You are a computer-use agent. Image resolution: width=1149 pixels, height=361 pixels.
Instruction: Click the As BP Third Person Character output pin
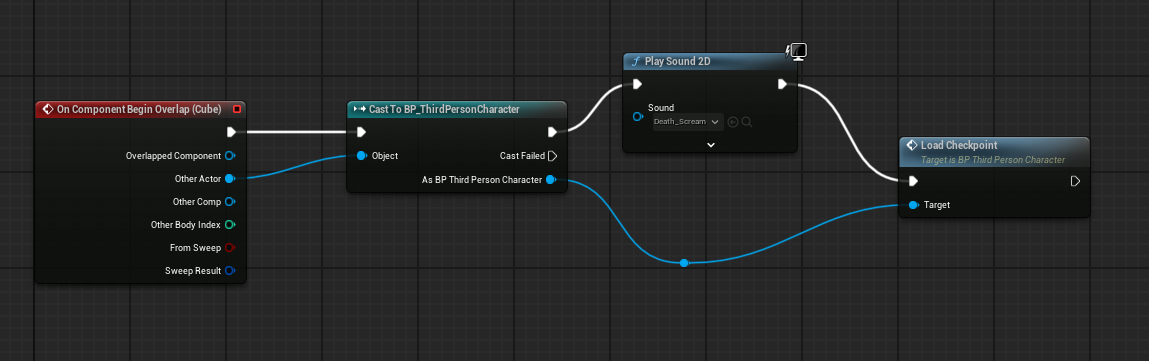pyautogui.click(x=551, y=179)
